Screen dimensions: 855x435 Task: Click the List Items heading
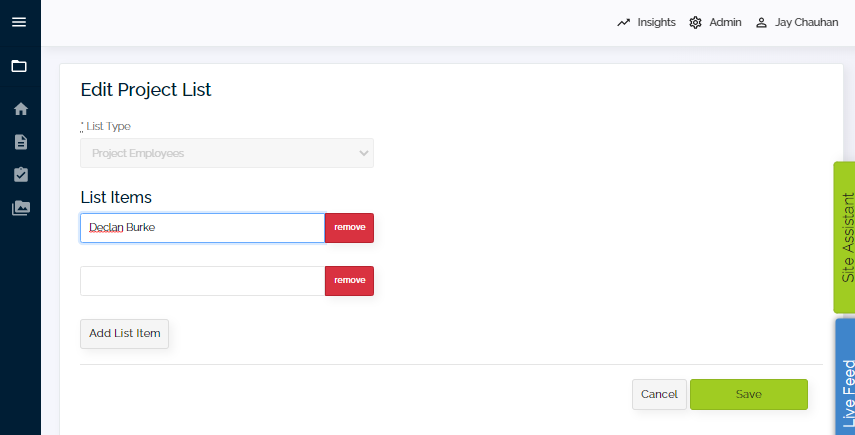[116, 197]
